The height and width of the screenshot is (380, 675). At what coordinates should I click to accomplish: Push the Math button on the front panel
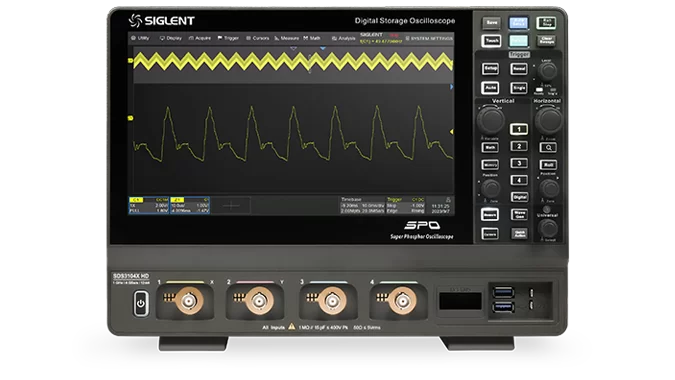[x=490, y=148]
